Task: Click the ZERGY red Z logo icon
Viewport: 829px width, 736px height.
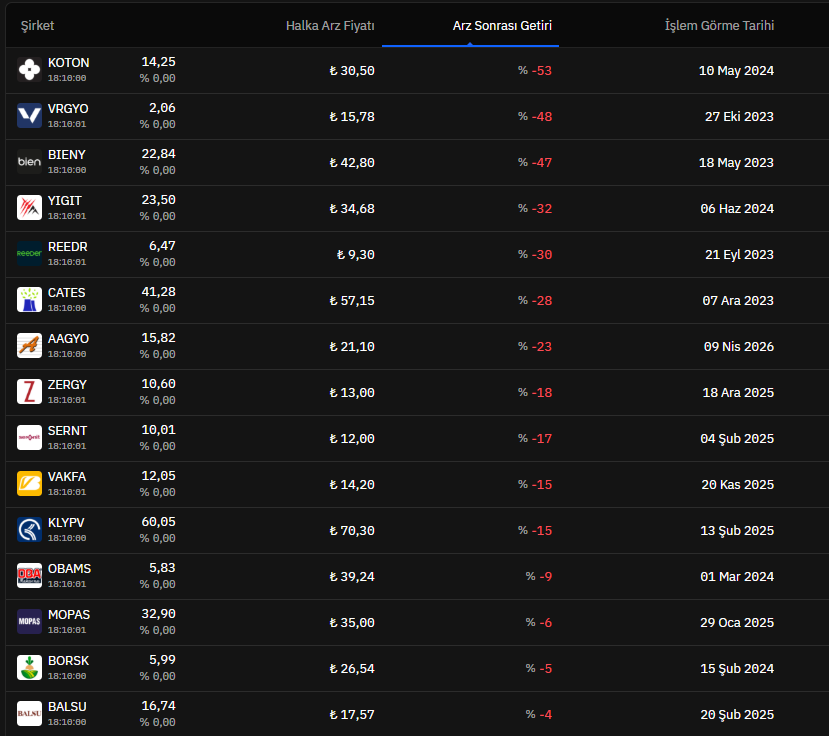Action: pyautogui.click(x=29, y=392)
